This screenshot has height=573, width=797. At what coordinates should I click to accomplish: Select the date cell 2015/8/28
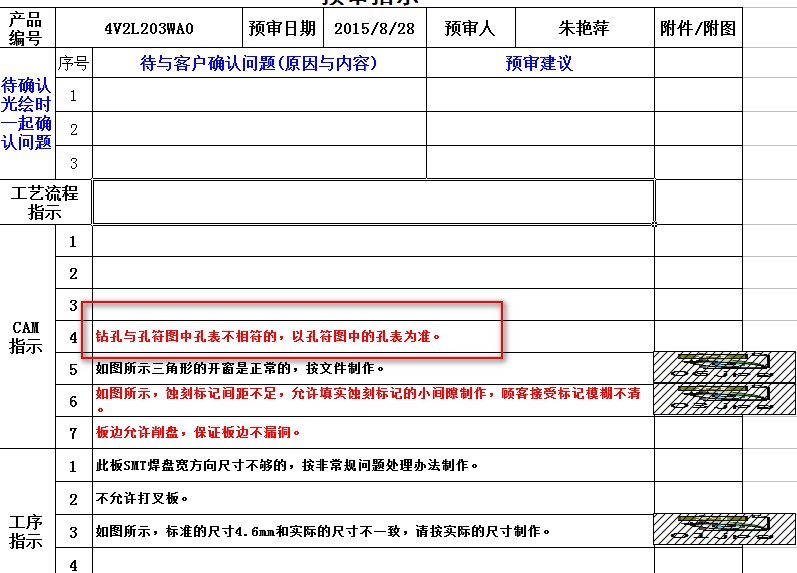click(x=375, y=28)
